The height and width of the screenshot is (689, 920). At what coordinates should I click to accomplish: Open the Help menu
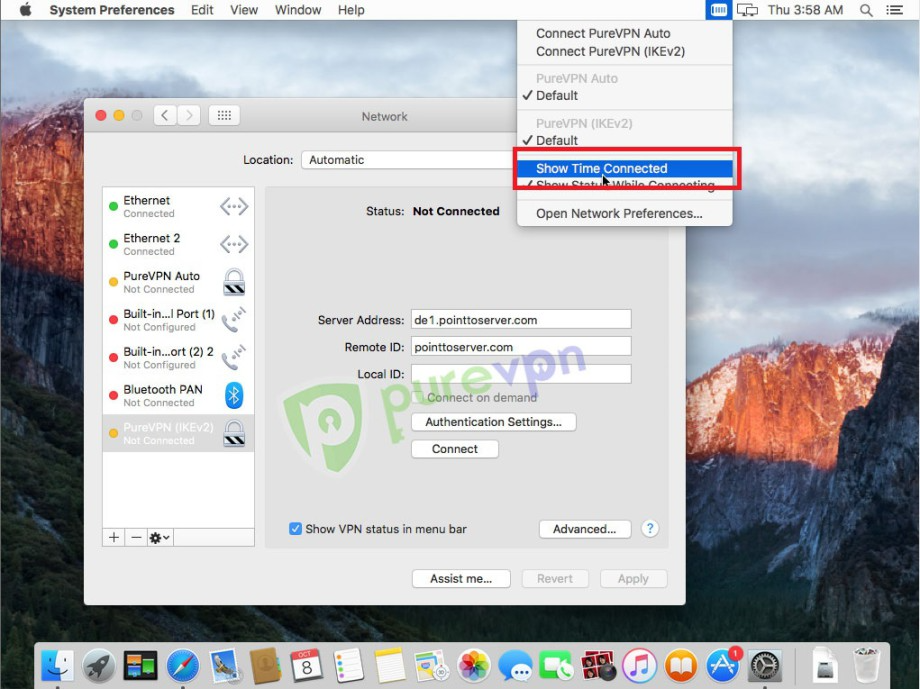[x=351, y=10]
